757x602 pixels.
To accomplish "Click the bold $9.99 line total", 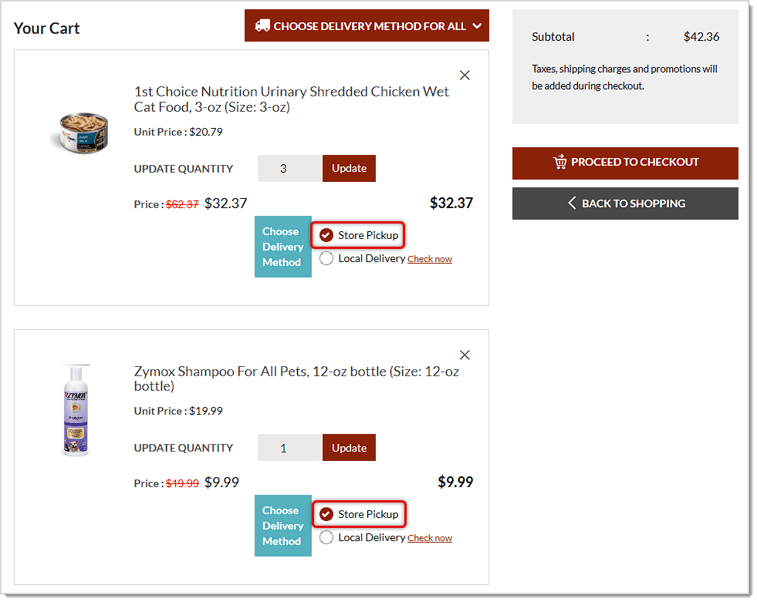I will 455,482.
